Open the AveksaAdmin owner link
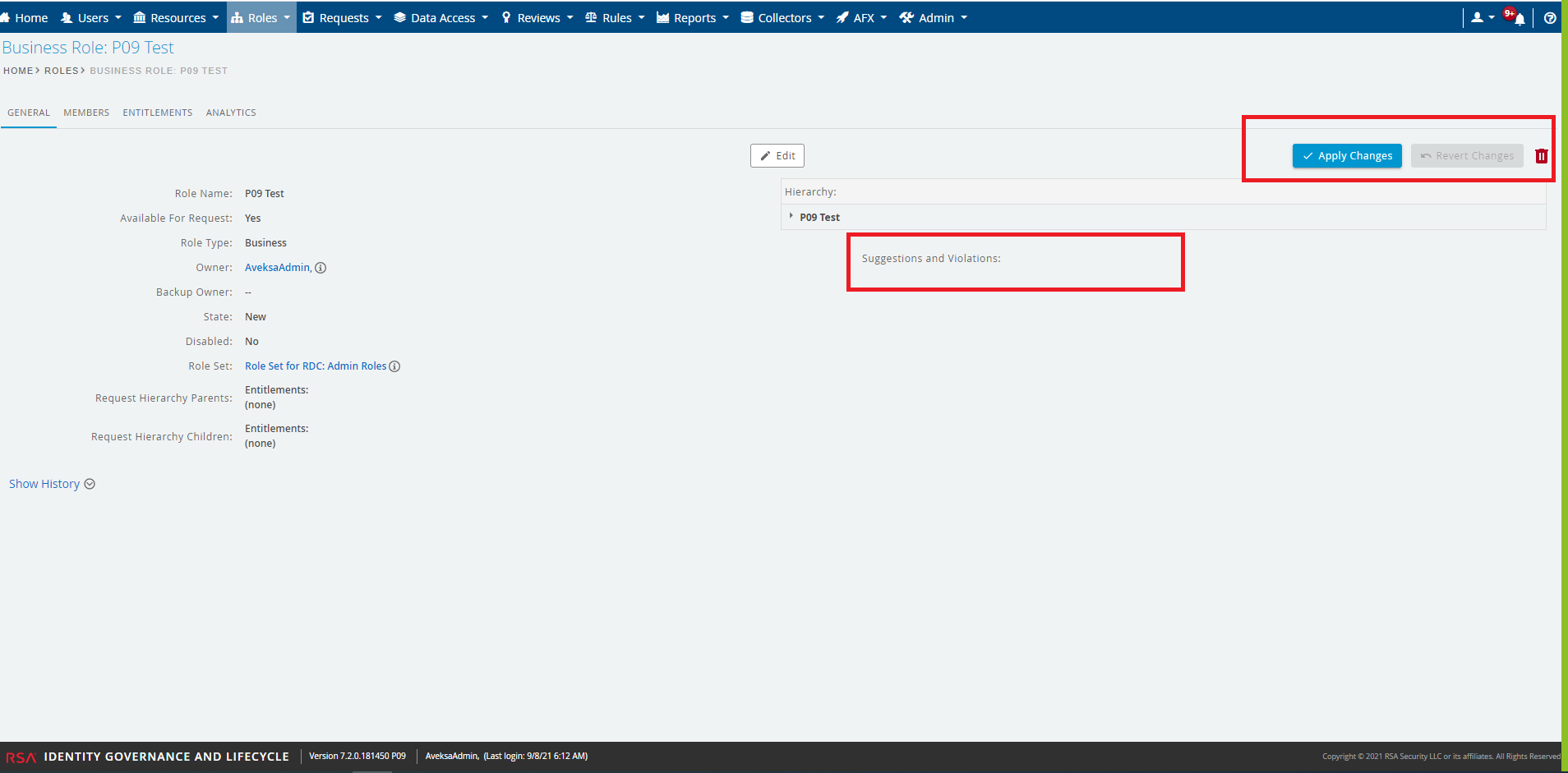 [x=277, y=268]
